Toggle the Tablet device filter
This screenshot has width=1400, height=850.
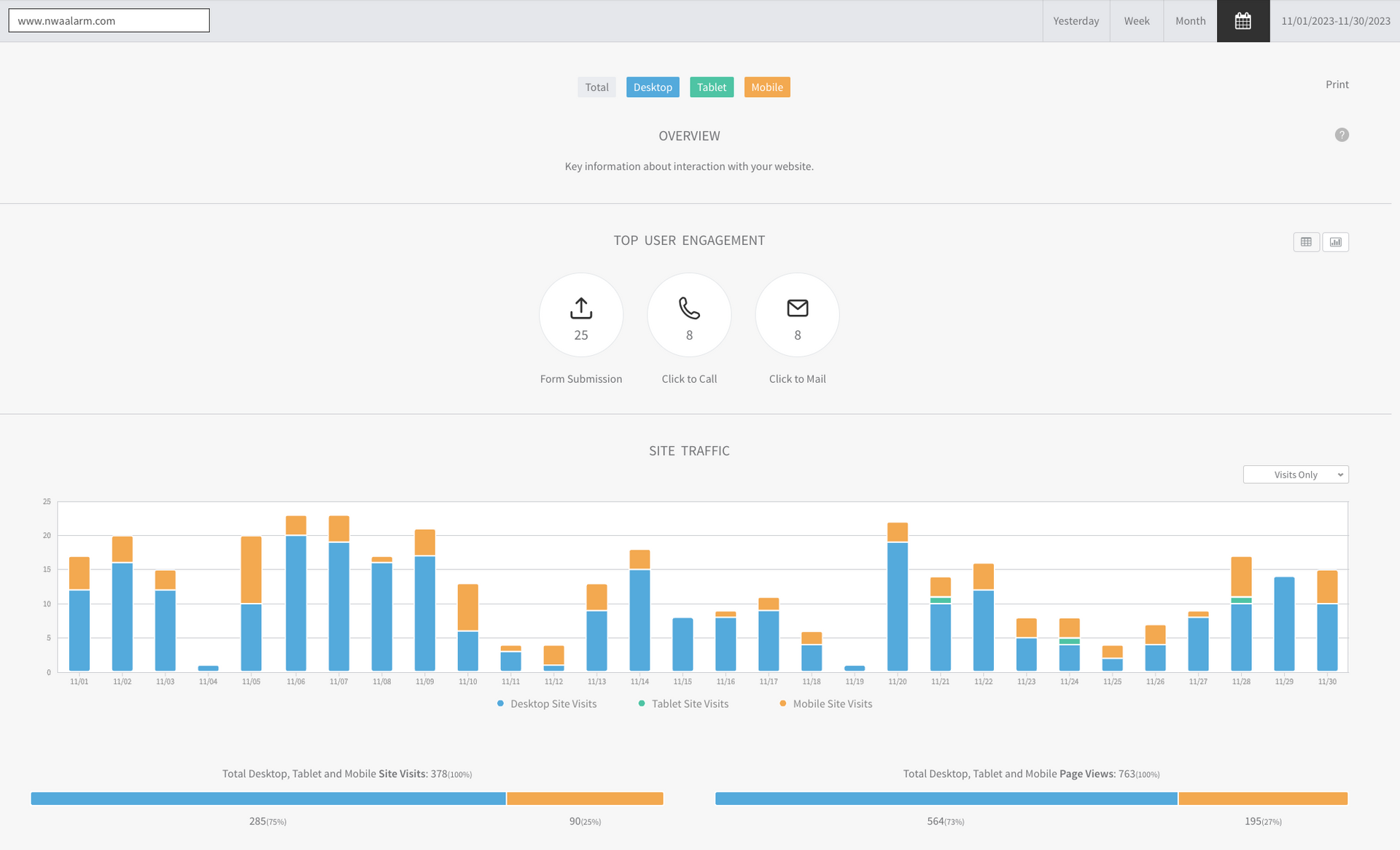[711, 87]
